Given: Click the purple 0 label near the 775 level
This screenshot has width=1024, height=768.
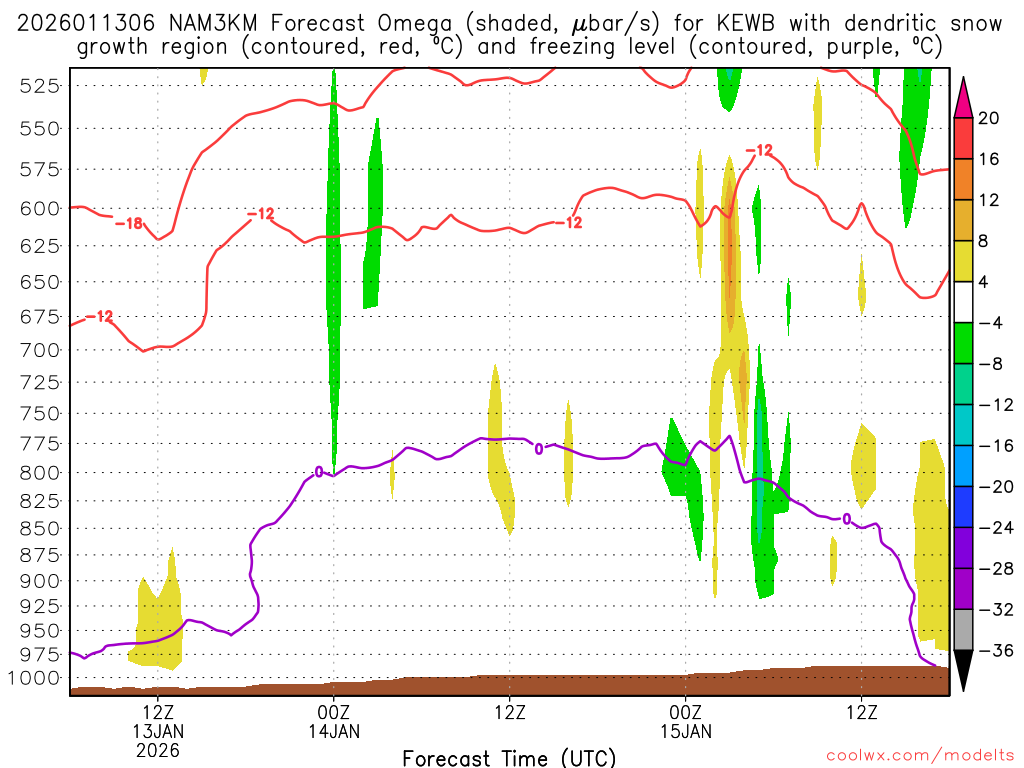Looking at the screenshot, I should (x=539, y=449).
